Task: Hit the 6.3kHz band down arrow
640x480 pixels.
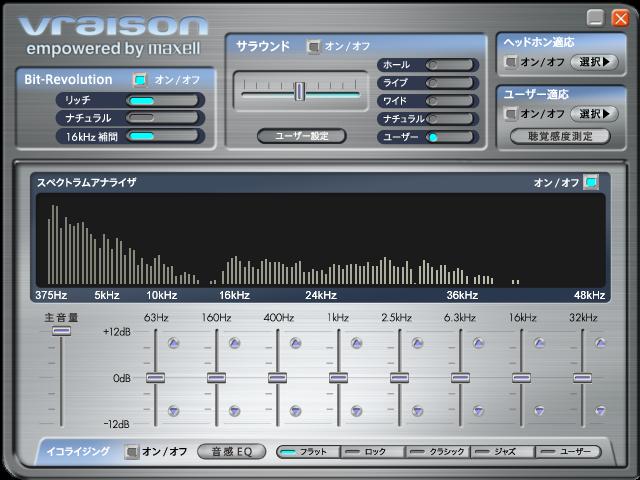Action: pyautogui.click(x=479, y=410)
